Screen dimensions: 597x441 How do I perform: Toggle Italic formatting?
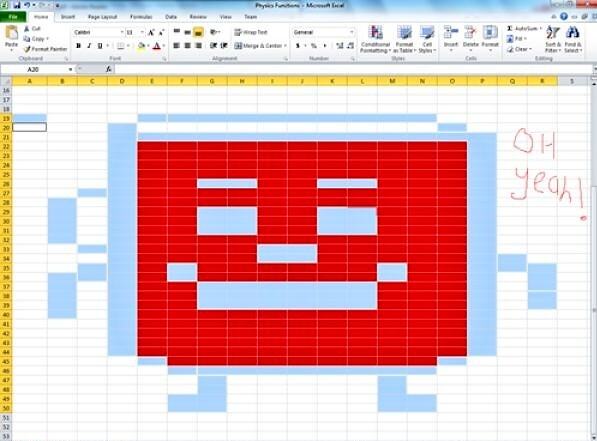[x=89, y=46]
